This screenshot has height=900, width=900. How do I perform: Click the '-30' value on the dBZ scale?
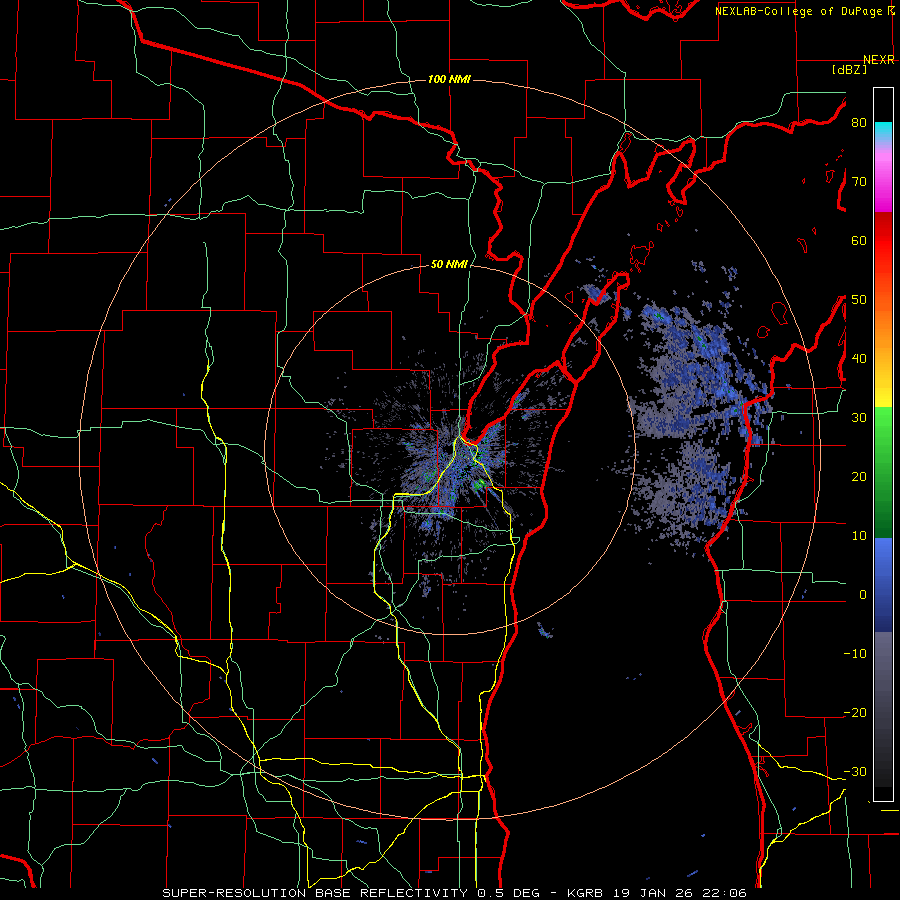click(x=855, y=771)
